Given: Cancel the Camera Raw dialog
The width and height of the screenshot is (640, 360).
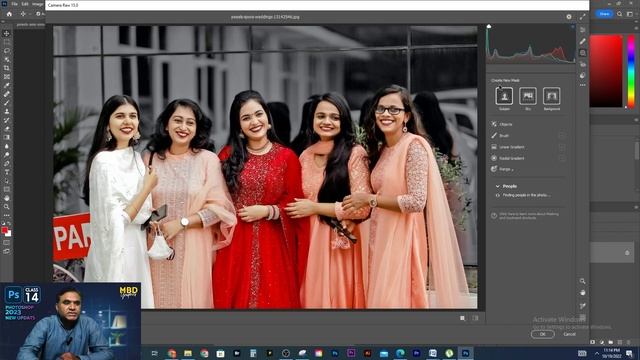Looking at the screenshot, I should (569, 334).
